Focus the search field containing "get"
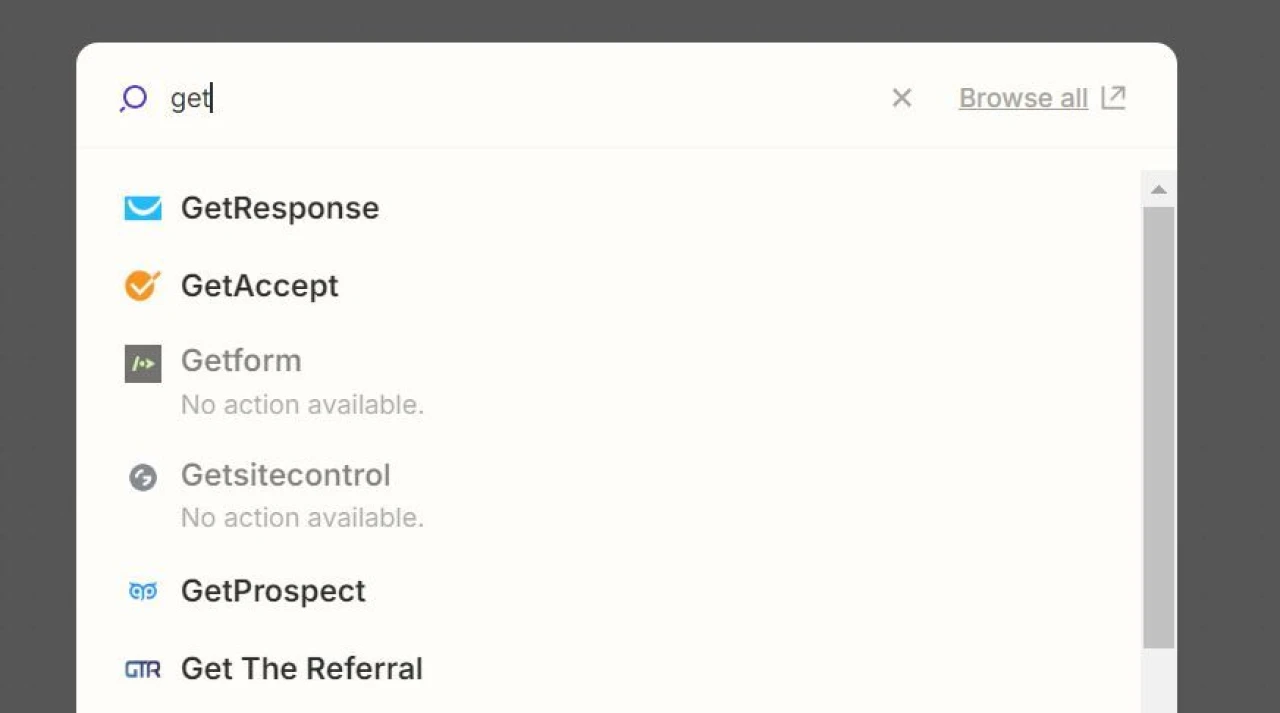The width and height of the screenshot is (1280, 713). click(500, 98)
